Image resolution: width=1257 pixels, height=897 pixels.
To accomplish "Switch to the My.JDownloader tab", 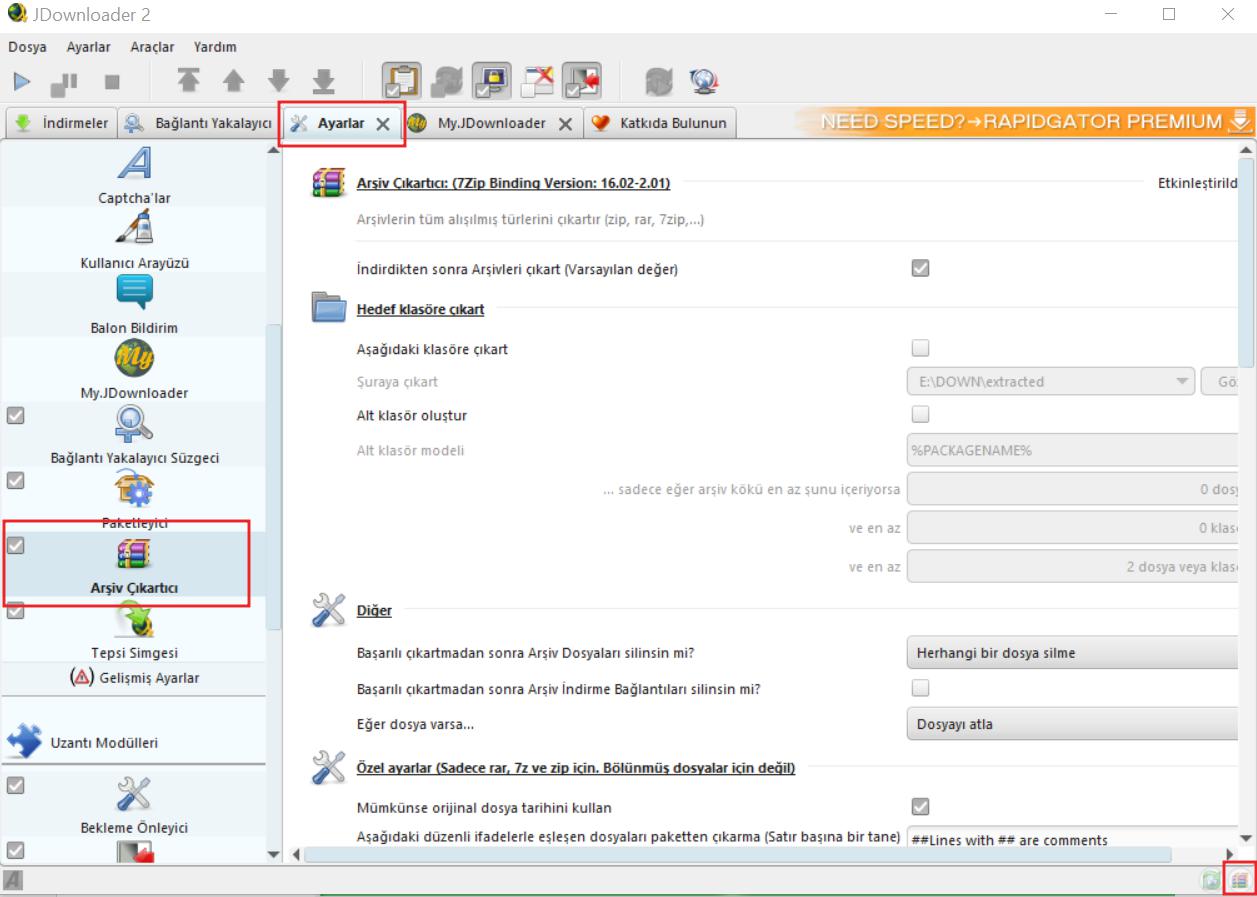I will coord(492,123).
